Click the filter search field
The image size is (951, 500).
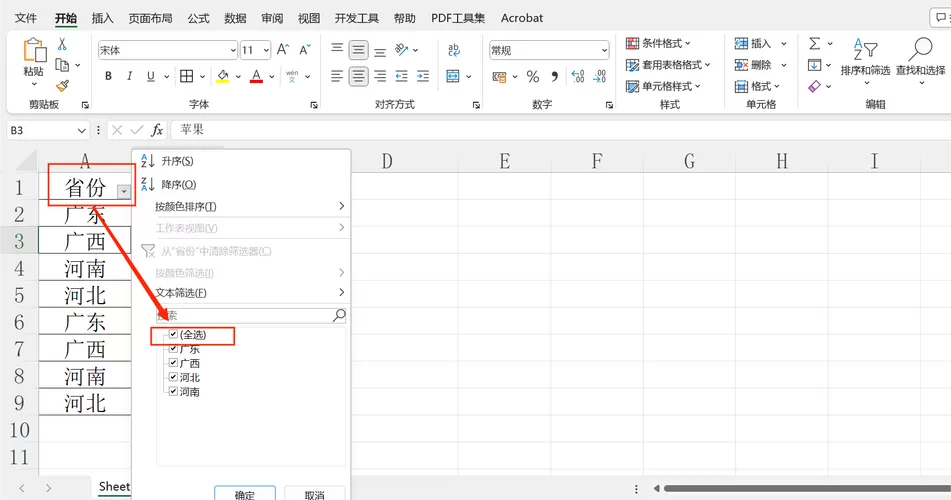pos(251,316)
